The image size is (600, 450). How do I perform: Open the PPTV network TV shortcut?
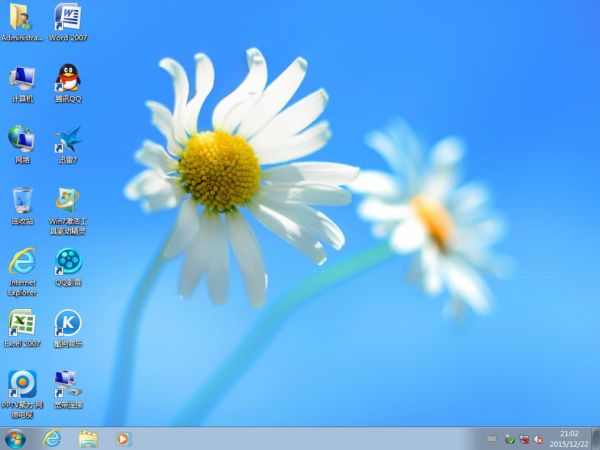pyautogui.click(x=21, y=384)
